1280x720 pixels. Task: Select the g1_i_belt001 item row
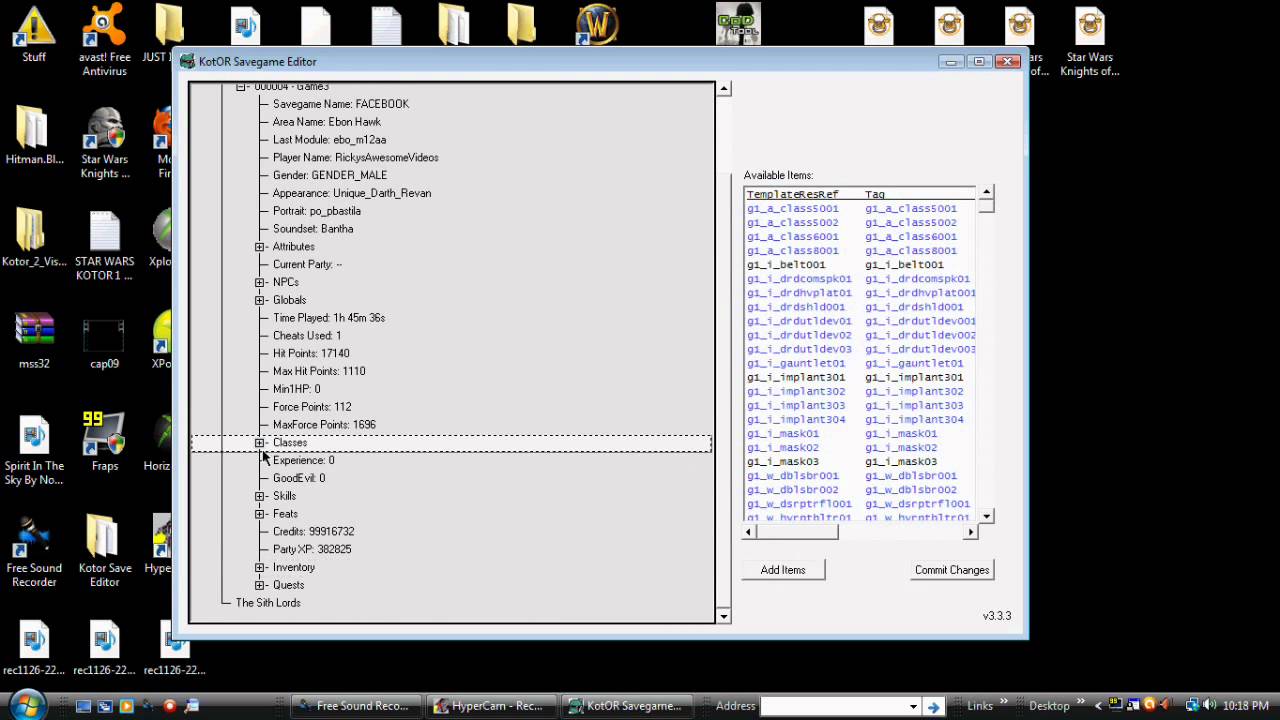(x=859, y=265)
